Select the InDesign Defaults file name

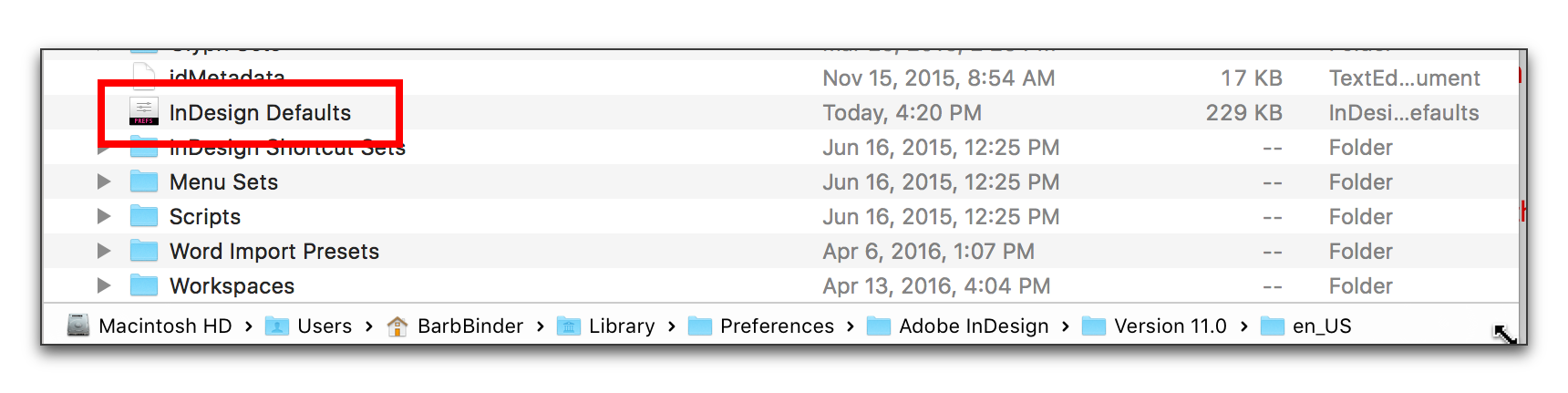260,112
